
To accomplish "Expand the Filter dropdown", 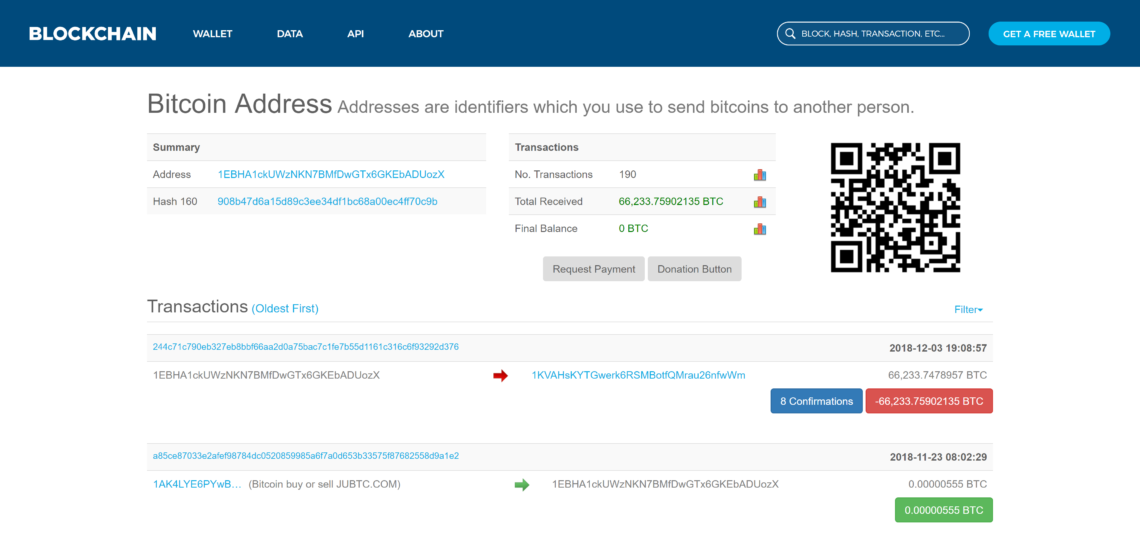I will [968, 310].
